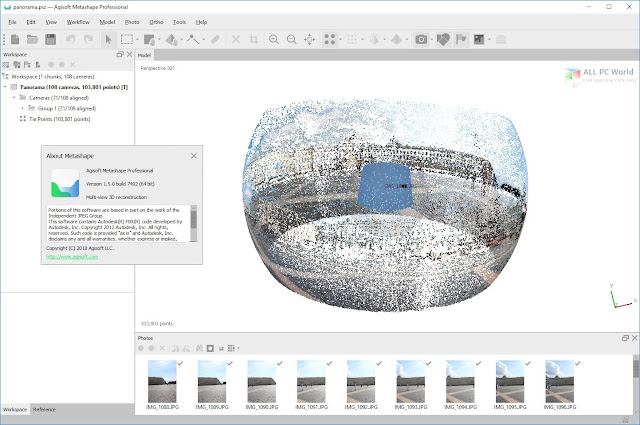Viewport: 640px width, 425px height.
Task: Select the Object transform tool
Action: coord(171,39)
